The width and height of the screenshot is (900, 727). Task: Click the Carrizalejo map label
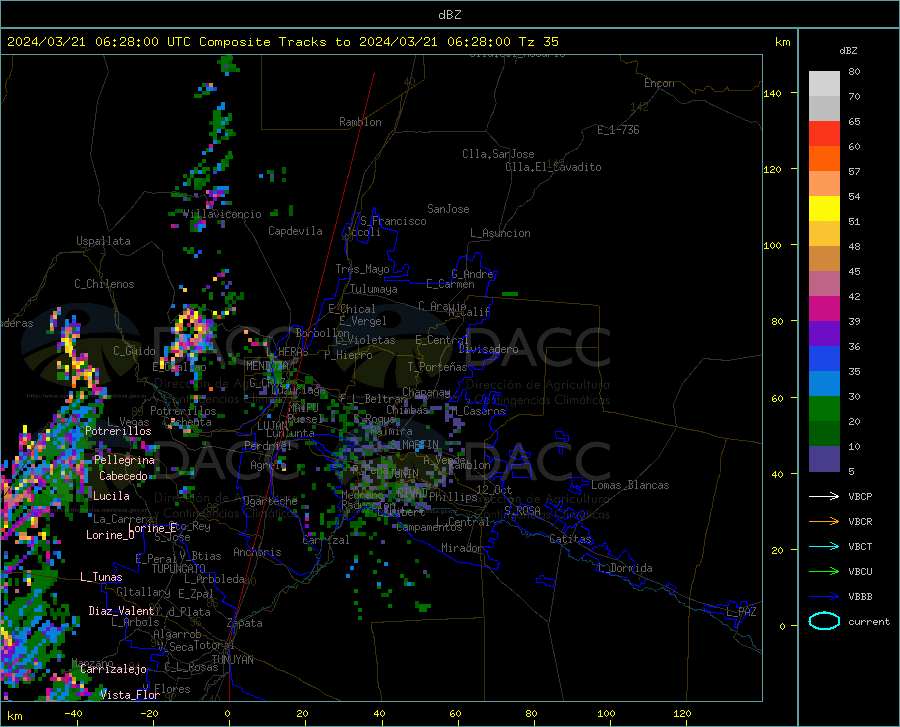(113, 669)
